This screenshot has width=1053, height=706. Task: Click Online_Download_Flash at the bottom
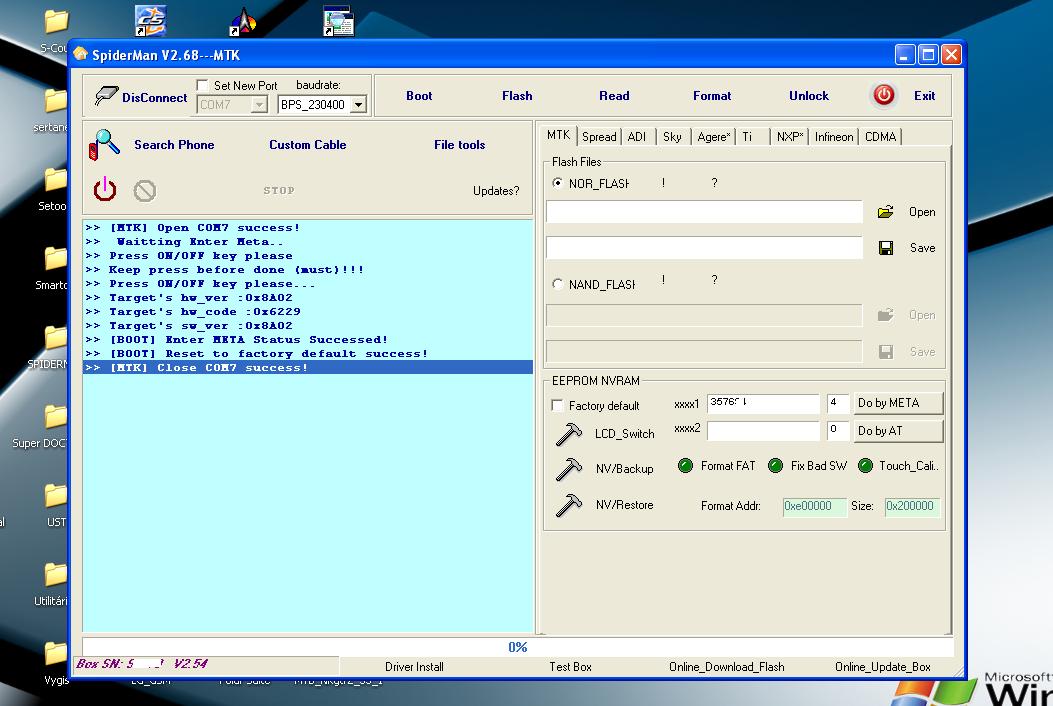click(727, 667)
